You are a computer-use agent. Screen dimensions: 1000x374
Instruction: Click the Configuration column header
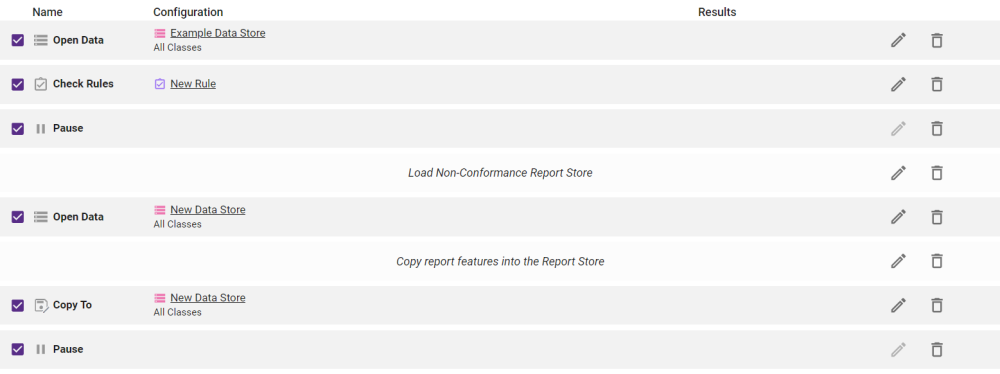[x=188, y=12]
